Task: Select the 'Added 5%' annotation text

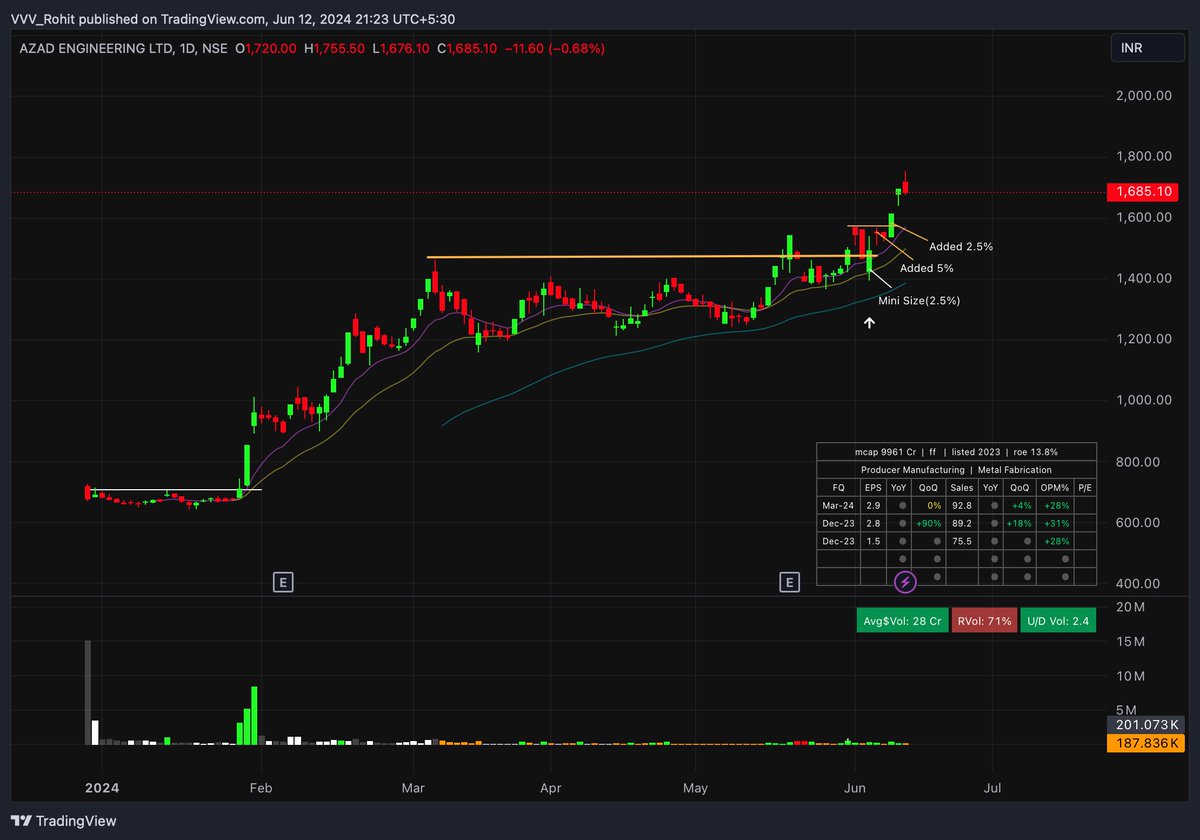Action: click(x=927, y=268)
